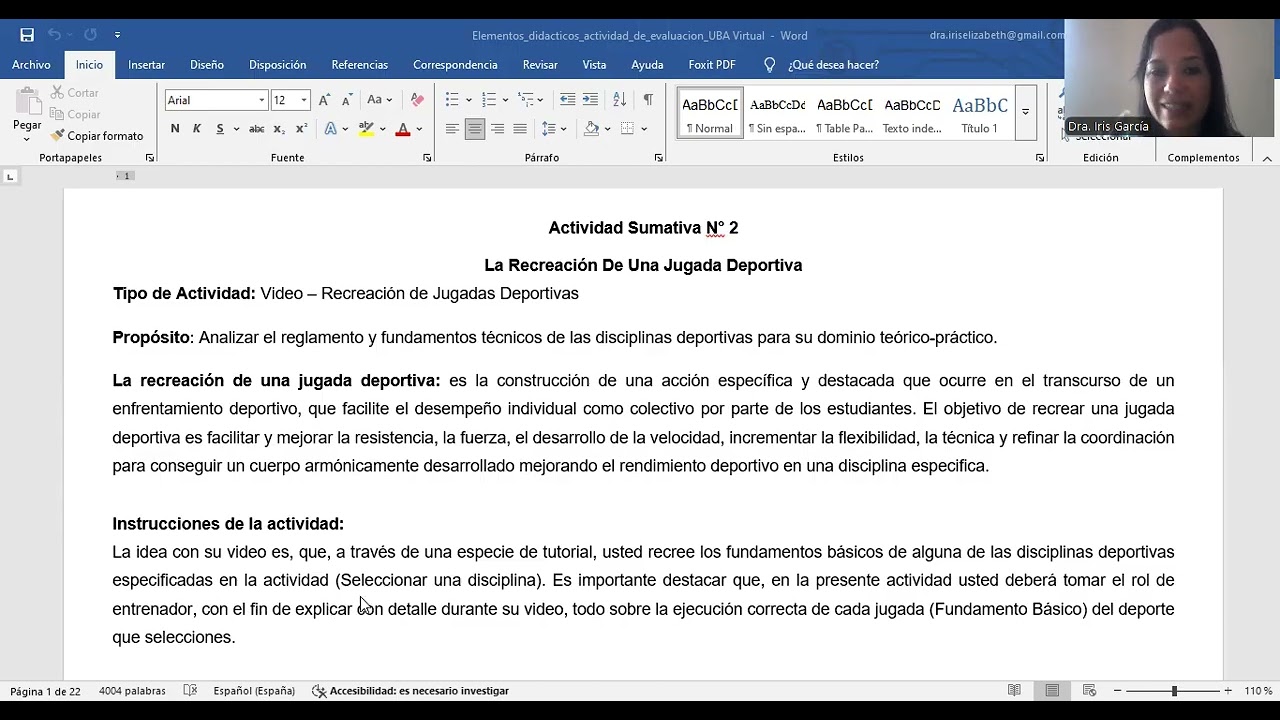Expand the styles gallery More arrow
The height and width of the screenshot is (720, 1280).
pos(1025,112)
